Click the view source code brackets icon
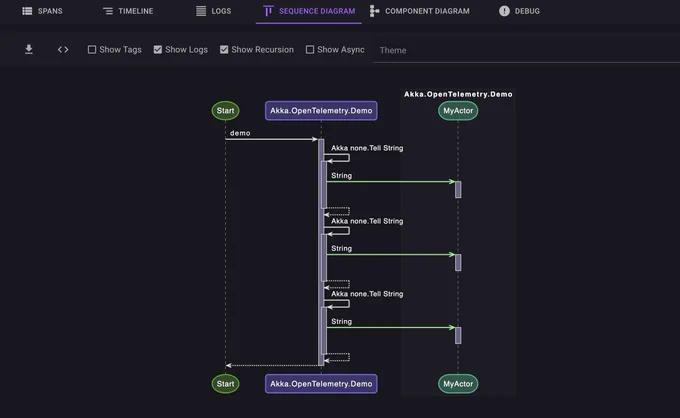 tap(63, 49)
